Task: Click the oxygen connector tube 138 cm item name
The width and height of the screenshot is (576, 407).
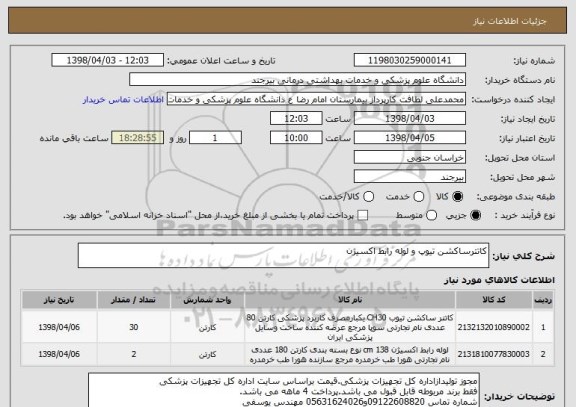Action: [350, 355]
